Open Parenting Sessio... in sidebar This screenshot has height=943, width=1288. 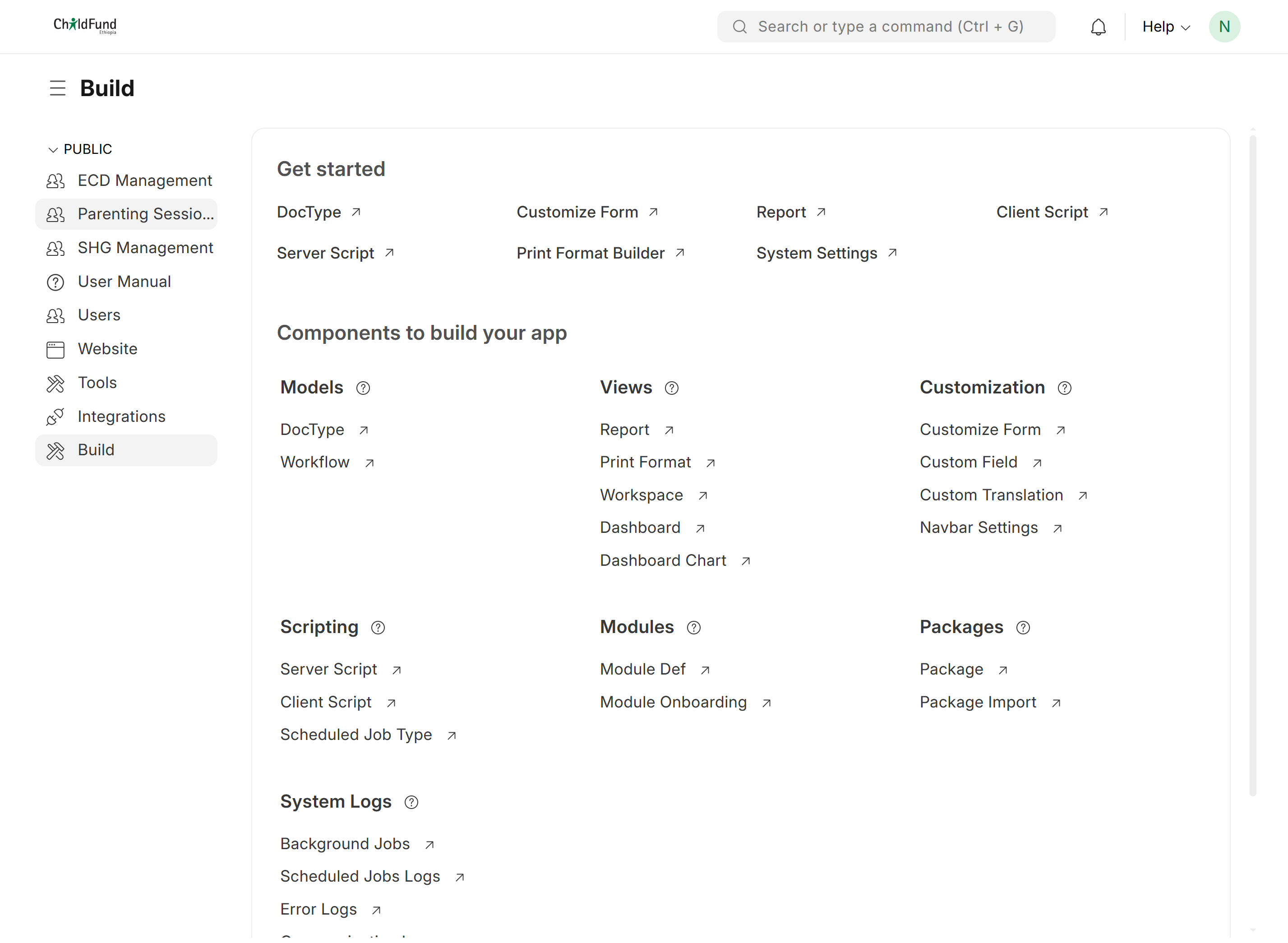click(126, 214)
